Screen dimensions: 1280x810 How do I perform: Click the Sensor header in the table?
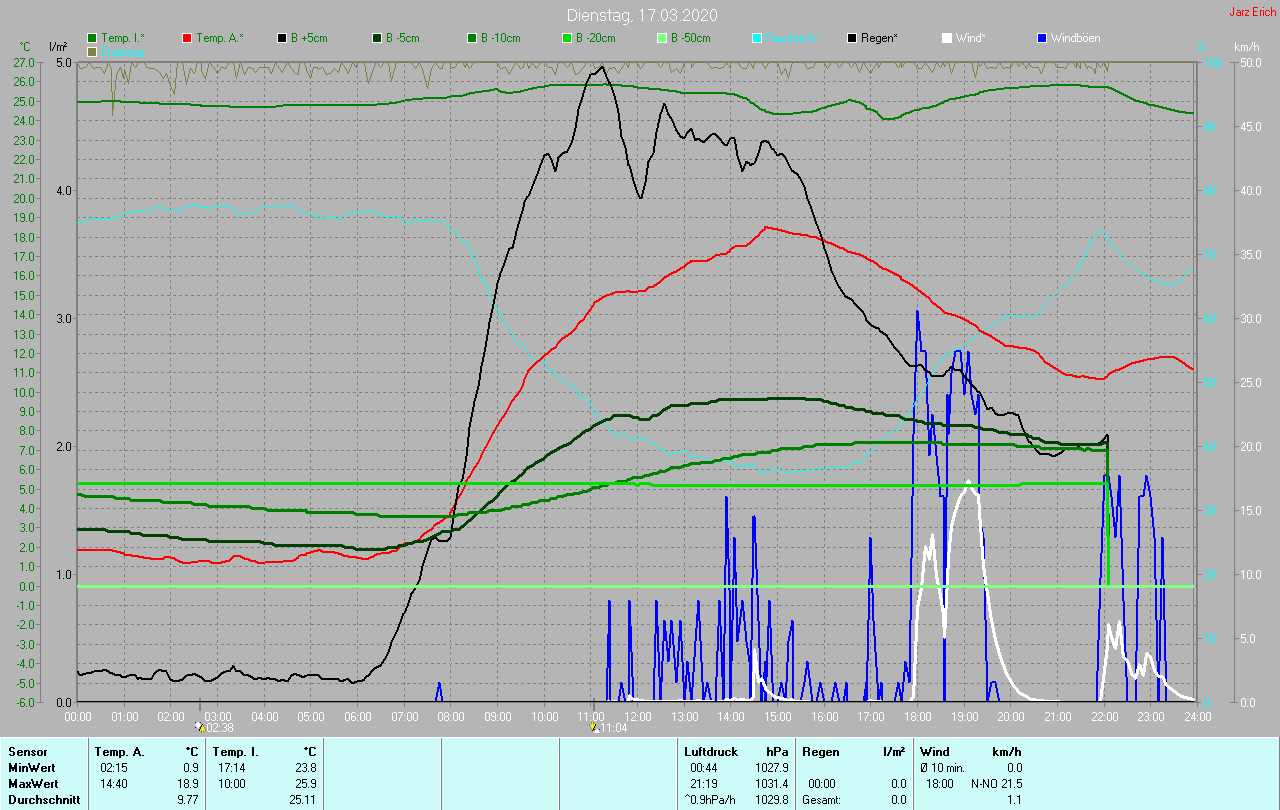(27, 752)
